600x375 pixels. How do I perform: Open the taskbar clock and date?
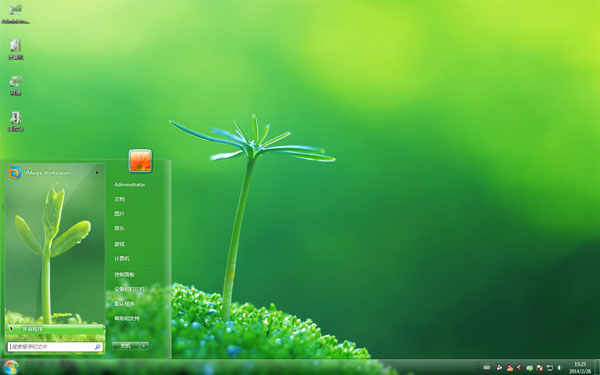pos(580,368)
